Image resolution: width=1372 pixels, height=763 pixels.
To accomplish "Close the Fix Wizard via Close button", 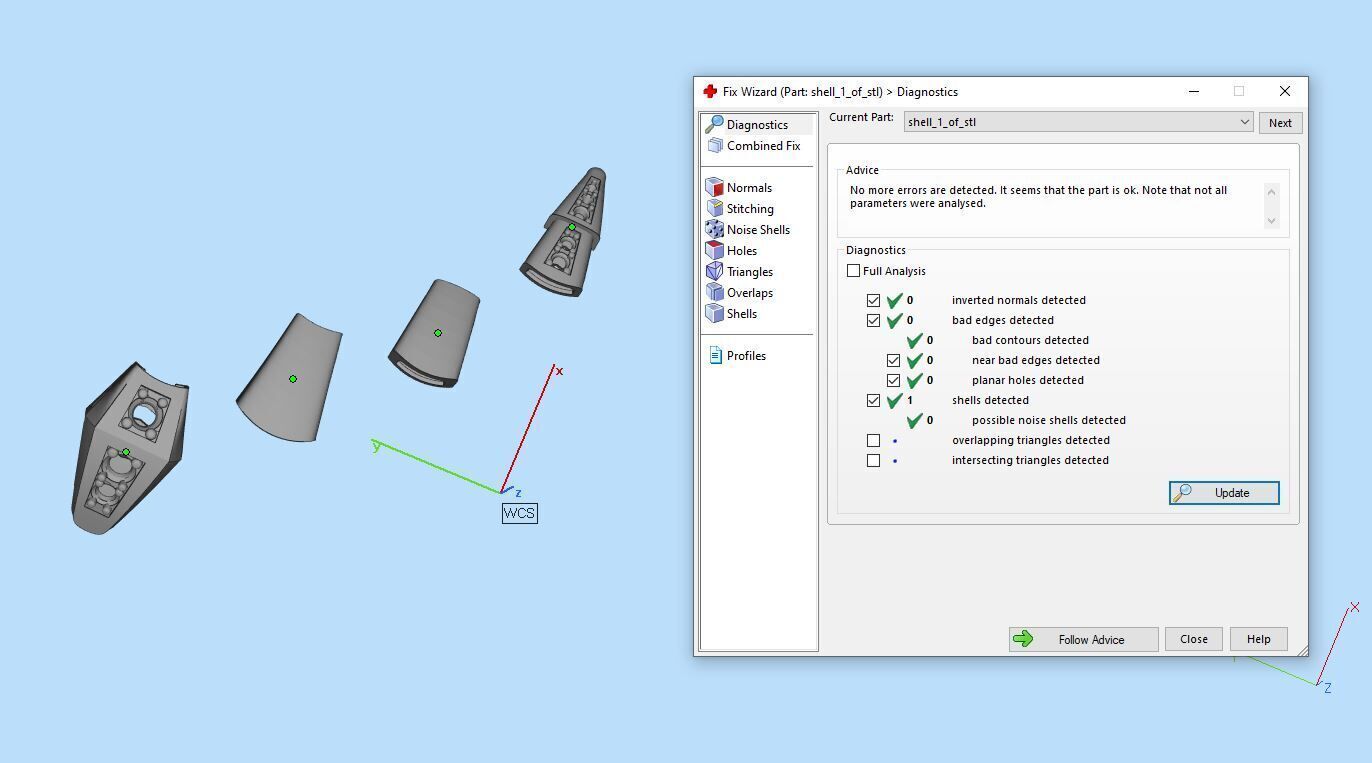I will (1193, 639).
